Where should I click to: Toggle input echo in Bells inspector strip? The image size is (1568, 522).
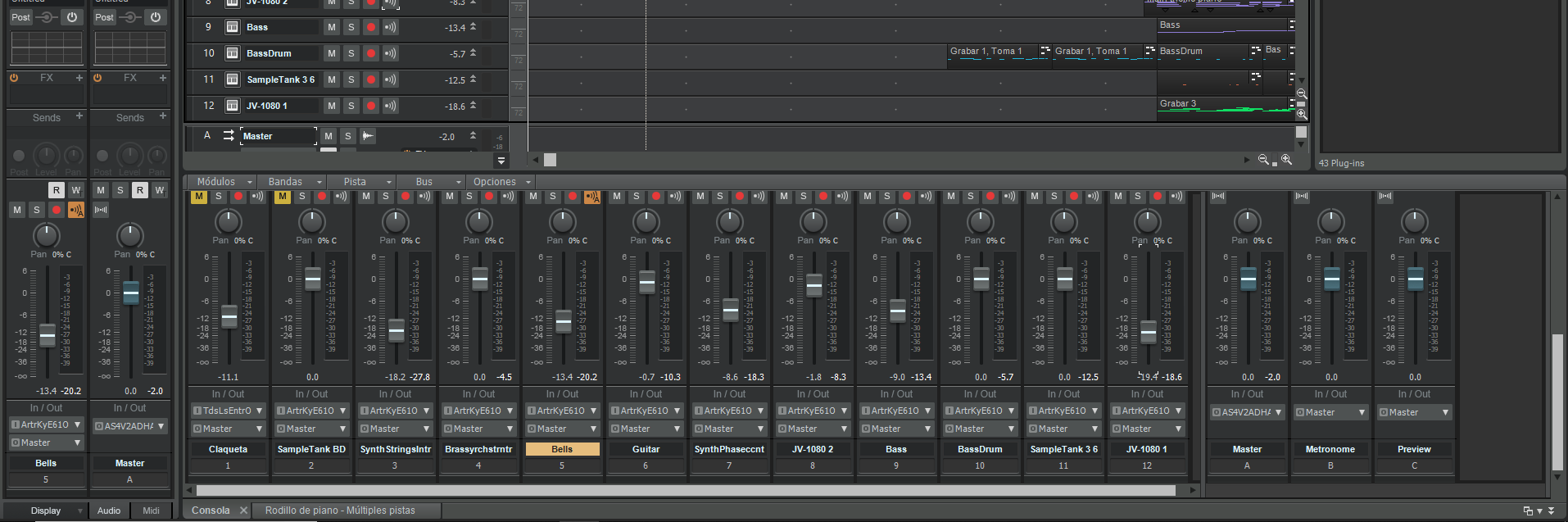(x=76, y=211)
